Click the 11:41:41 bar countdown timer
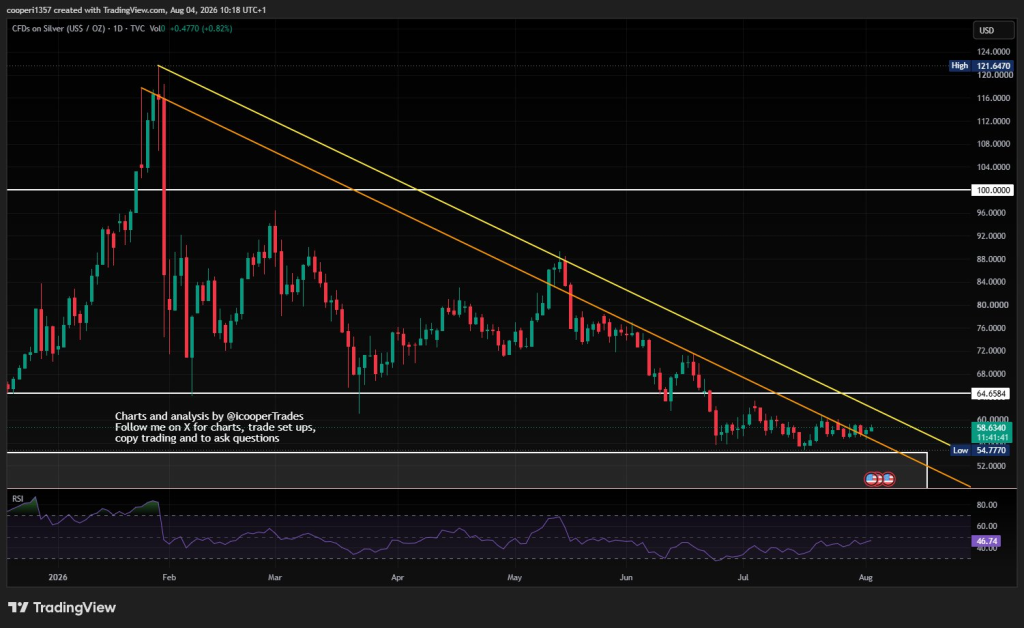Screen dimensions: 1024x628 pyautogui.click(x=991, y=437)
